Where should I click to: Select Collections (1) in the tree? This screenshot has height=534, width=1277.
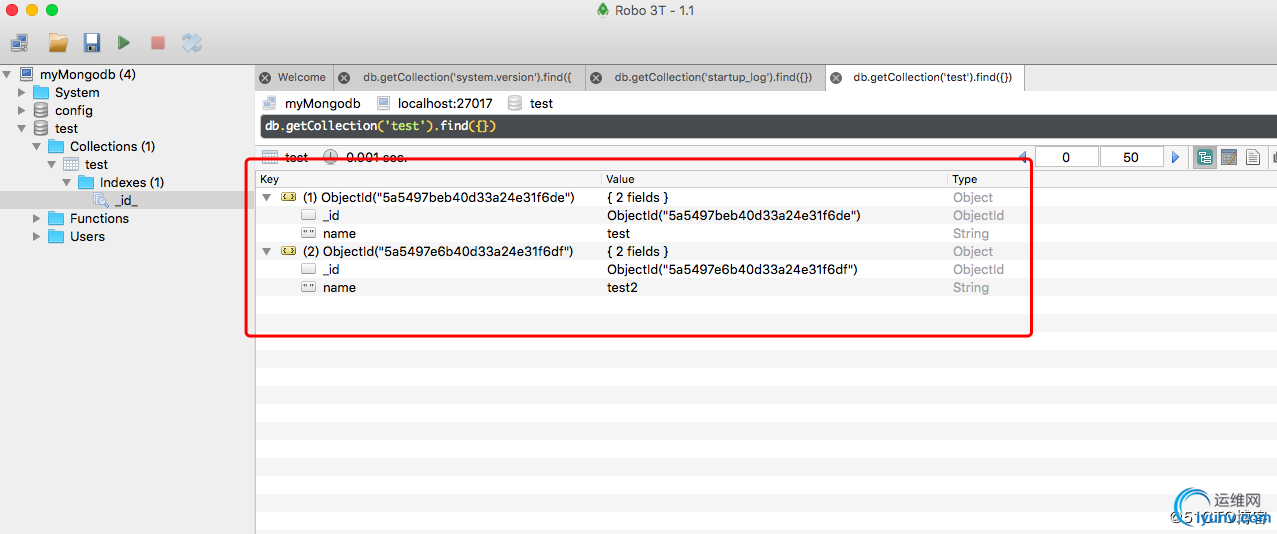tap(112, 146)
